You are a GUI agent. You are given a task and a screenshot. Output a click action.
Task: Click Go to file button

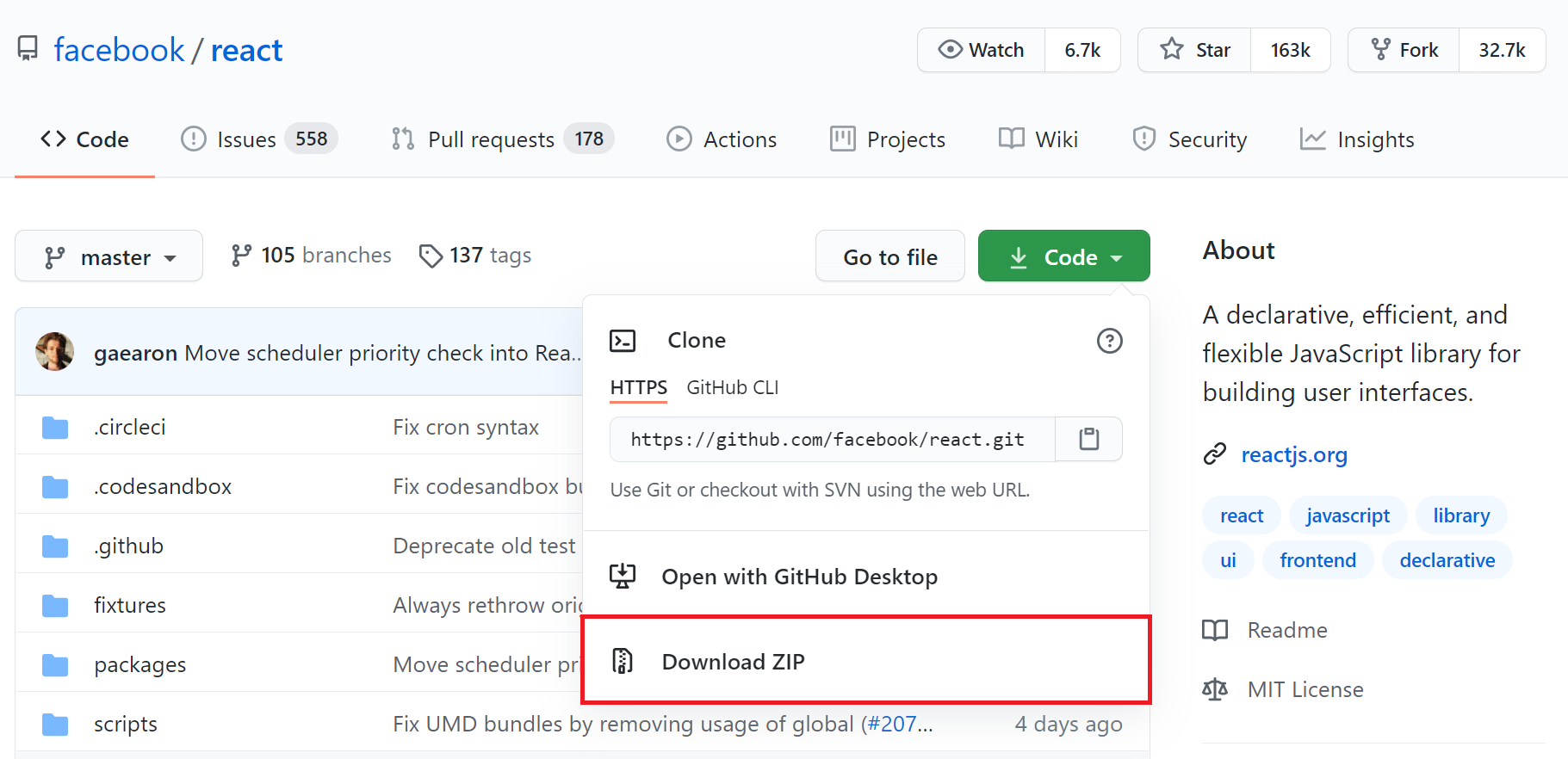[x=890, y=256]
